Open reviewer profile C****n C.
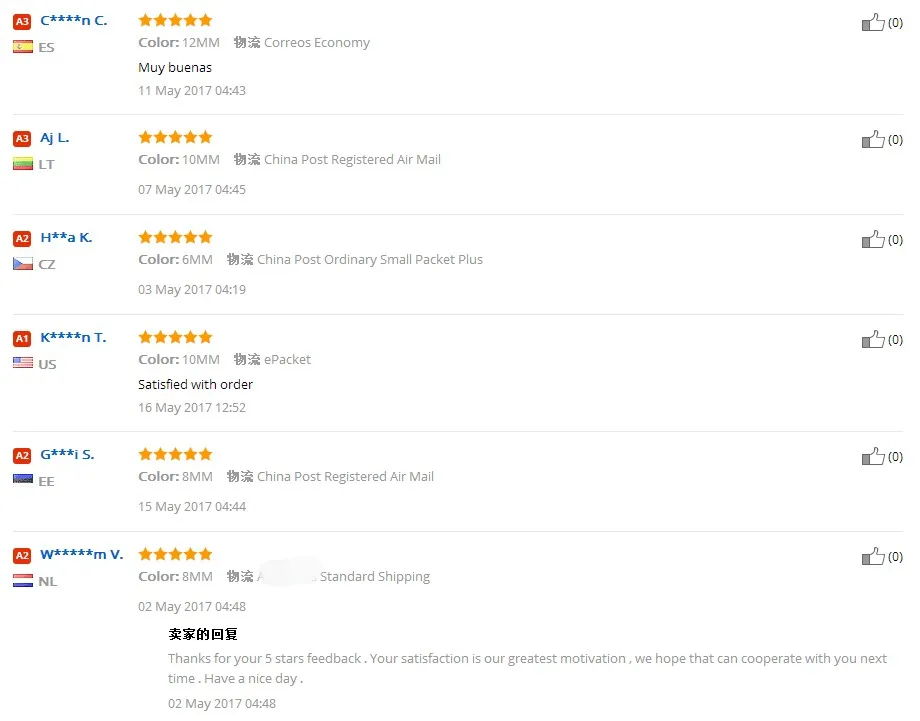 click(x=73, y=21)
